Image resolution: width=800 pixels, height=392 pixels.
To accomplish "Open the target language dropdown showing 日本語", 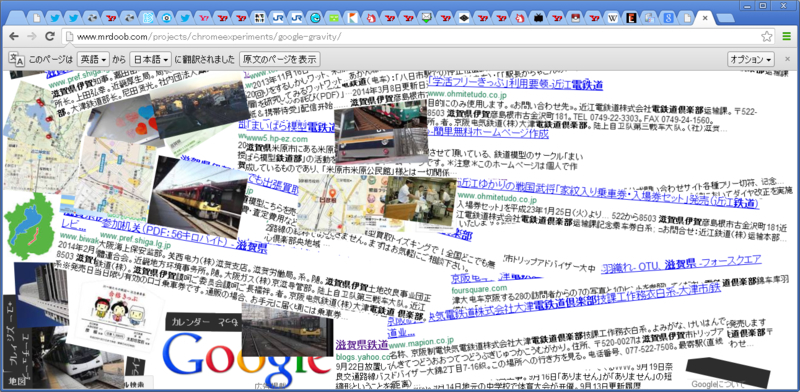I will pos(150,59).
